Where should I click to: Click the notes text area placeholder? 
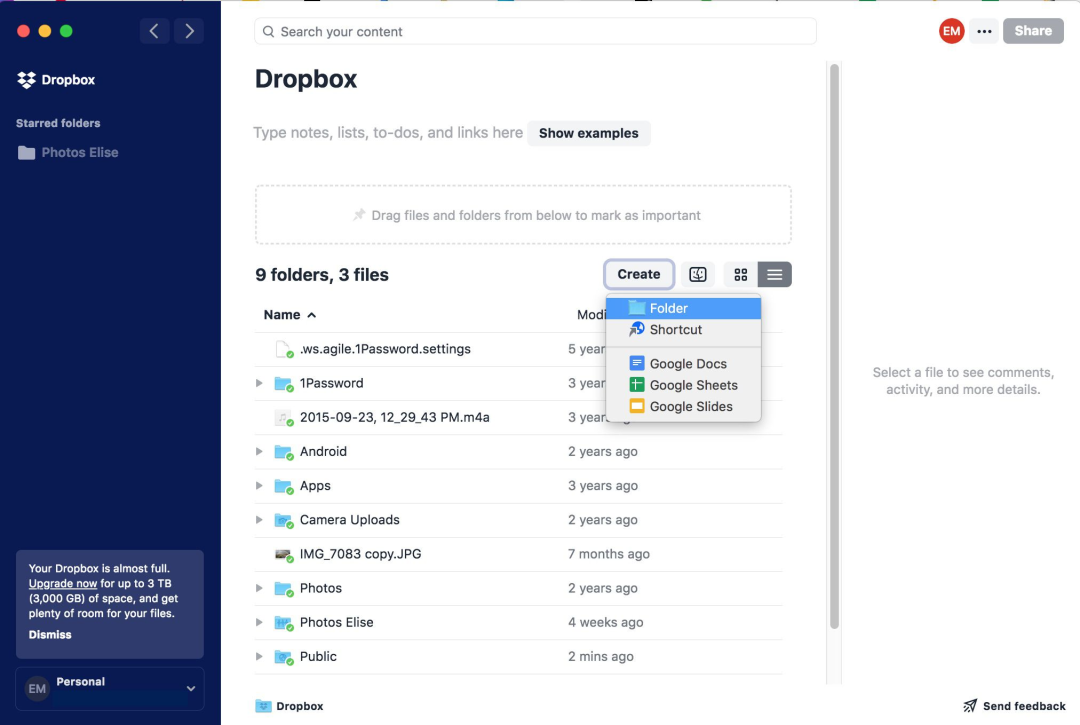(x=388, y=132)
